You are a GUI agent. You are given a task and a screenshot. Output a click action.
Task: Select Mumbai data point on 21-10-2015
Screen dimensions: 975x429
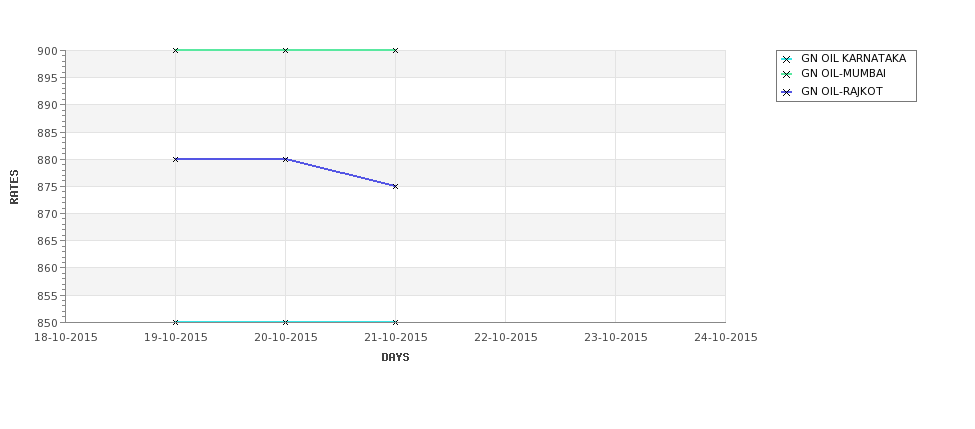coord(395,50)
